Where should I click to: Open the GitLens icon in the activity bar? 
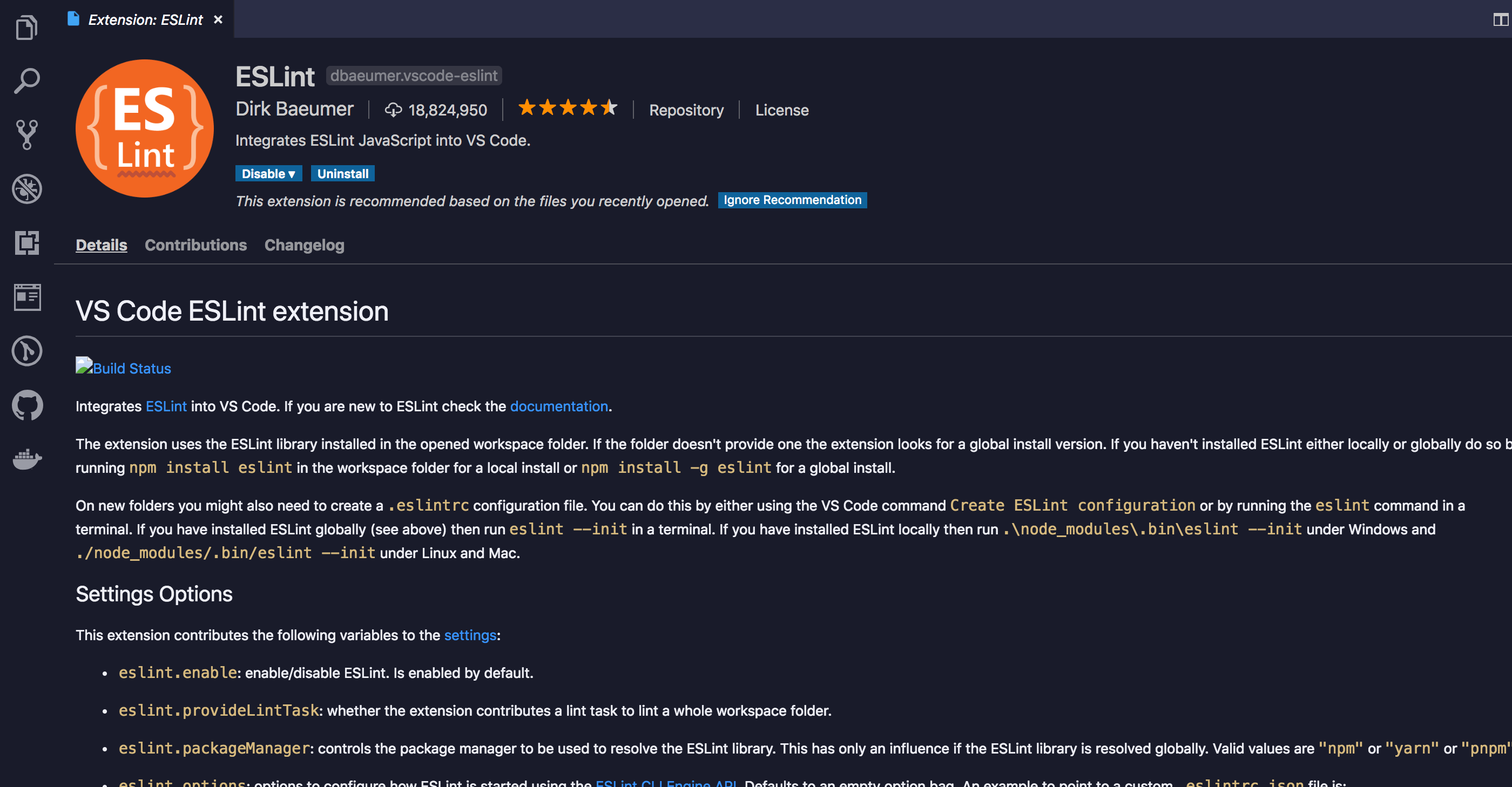click(x=26, y=351)
